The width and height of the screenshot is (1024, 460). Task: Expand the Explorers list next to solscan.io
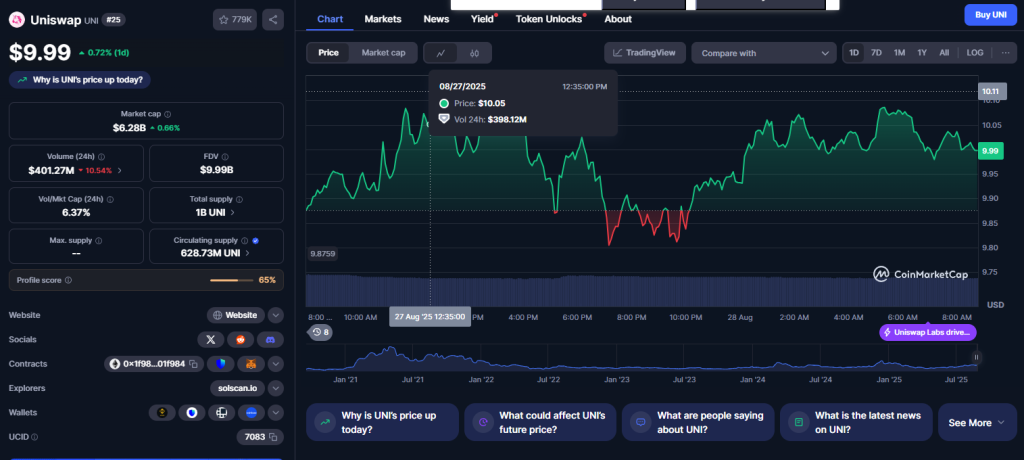click(275, 388)
